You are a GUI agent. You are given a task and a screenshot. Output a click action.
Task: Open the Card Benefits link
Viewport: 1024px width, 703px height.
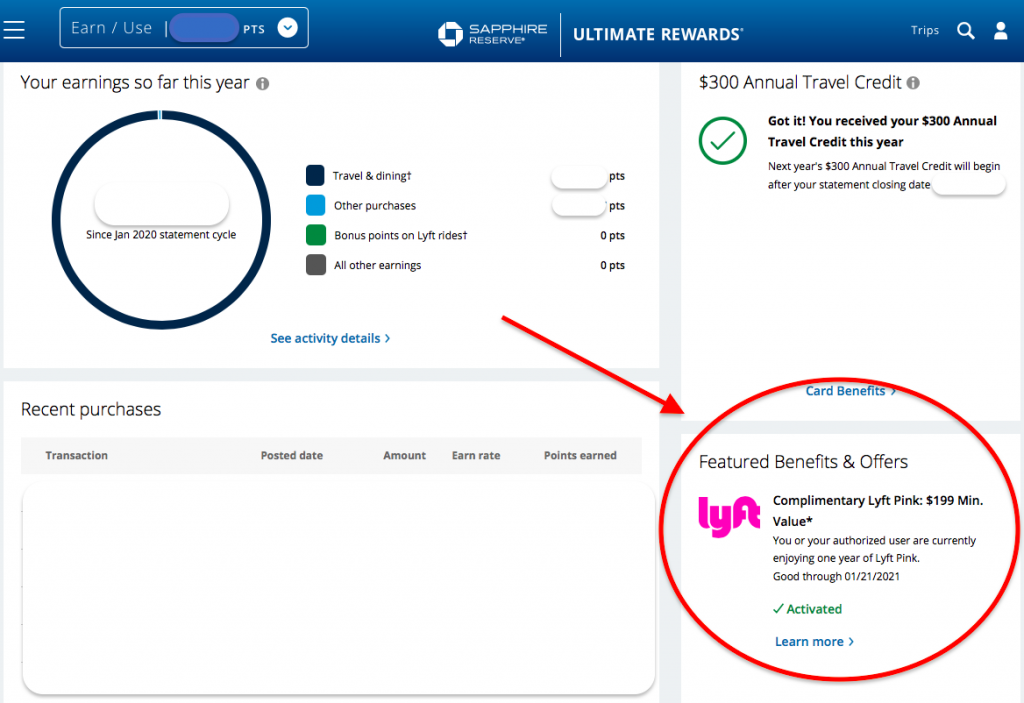845,391
